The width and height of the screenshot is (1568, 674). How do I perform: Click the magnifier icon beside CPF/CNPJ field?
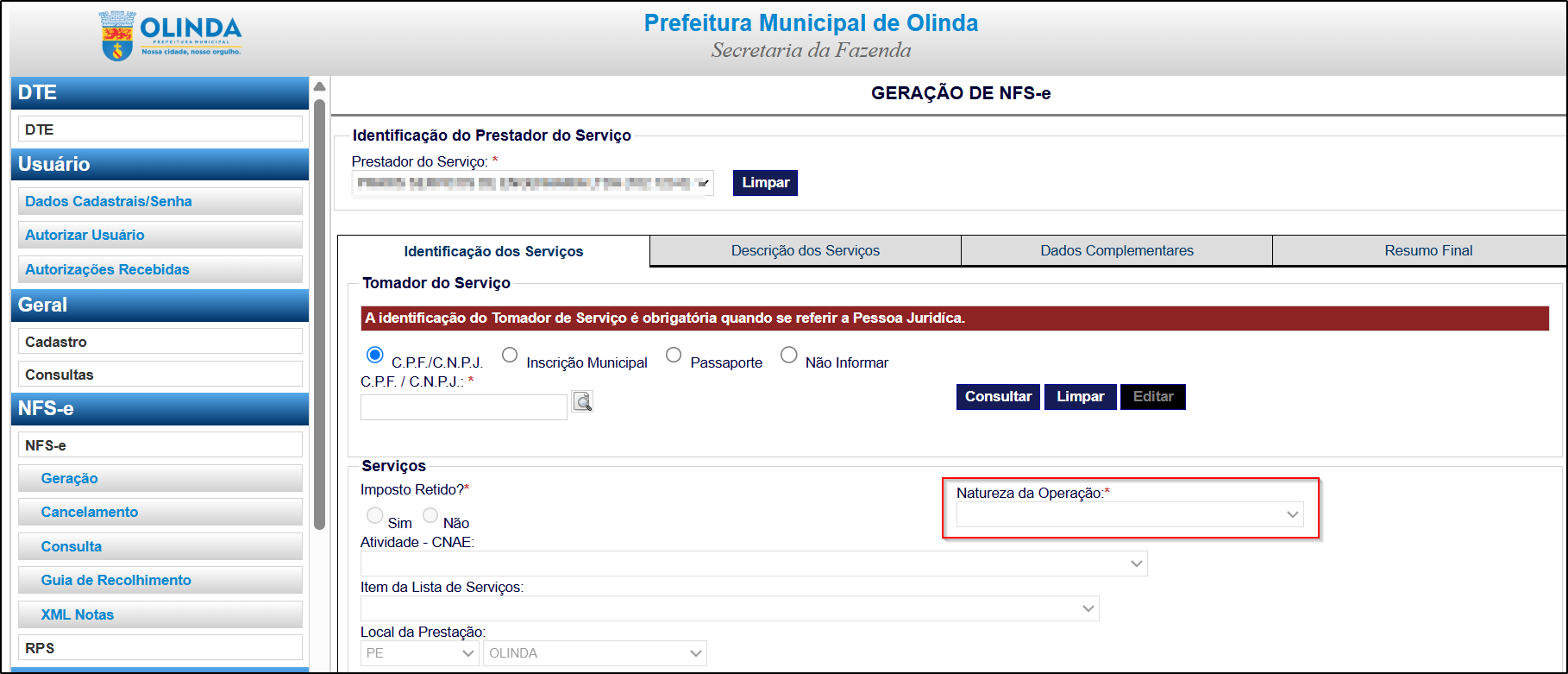(x=582, y=401)
